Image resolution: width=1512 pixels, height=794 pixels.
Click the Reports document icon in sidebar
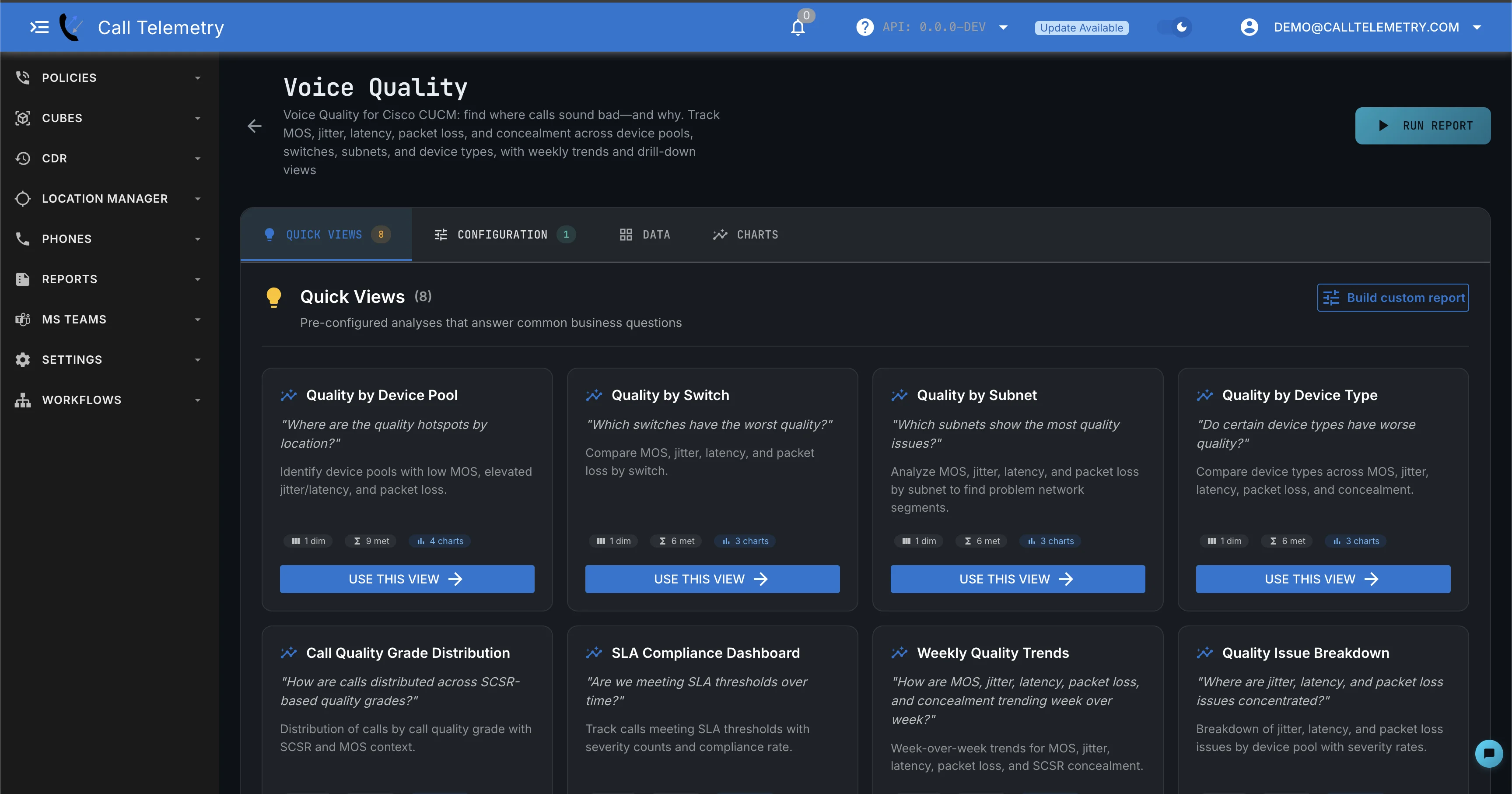[x=22, y=279]
